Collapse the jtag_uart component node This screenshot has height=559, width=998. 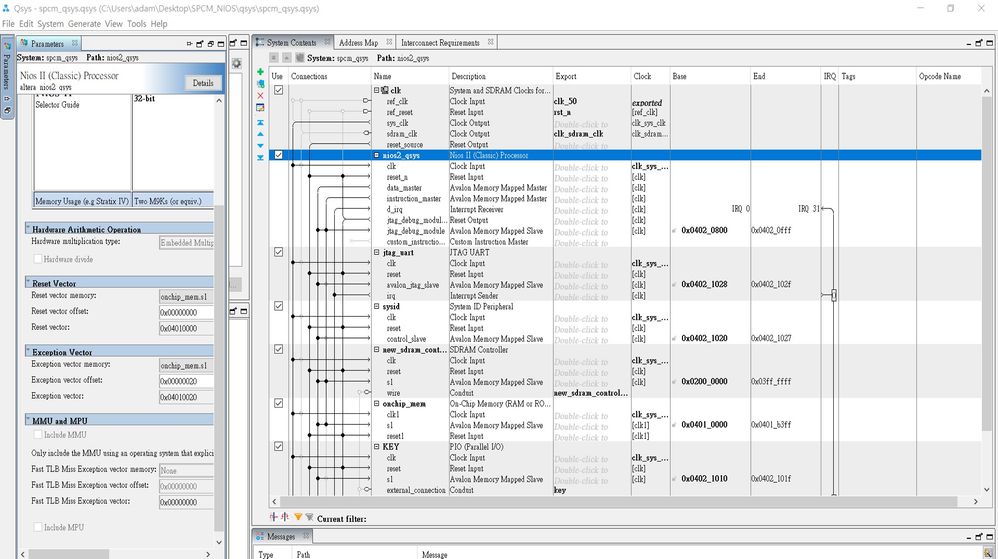tap(377, 253)
